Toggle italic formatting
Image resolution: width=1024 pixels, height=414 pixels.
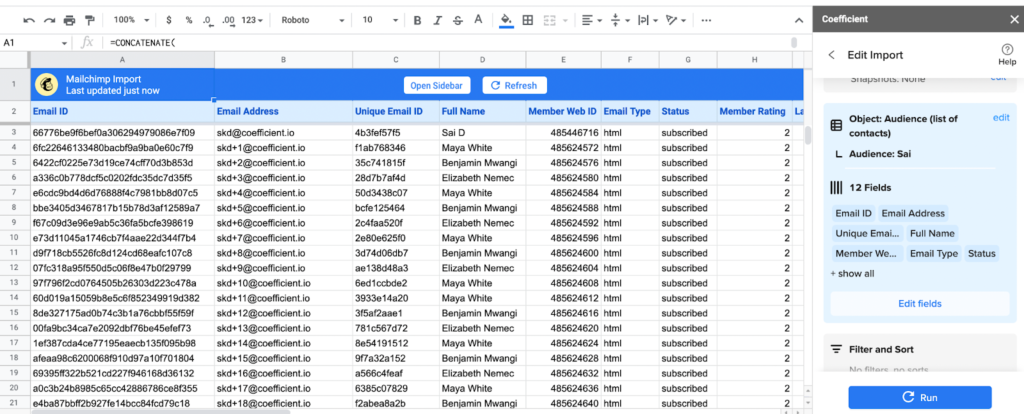(x=438, y=20)
